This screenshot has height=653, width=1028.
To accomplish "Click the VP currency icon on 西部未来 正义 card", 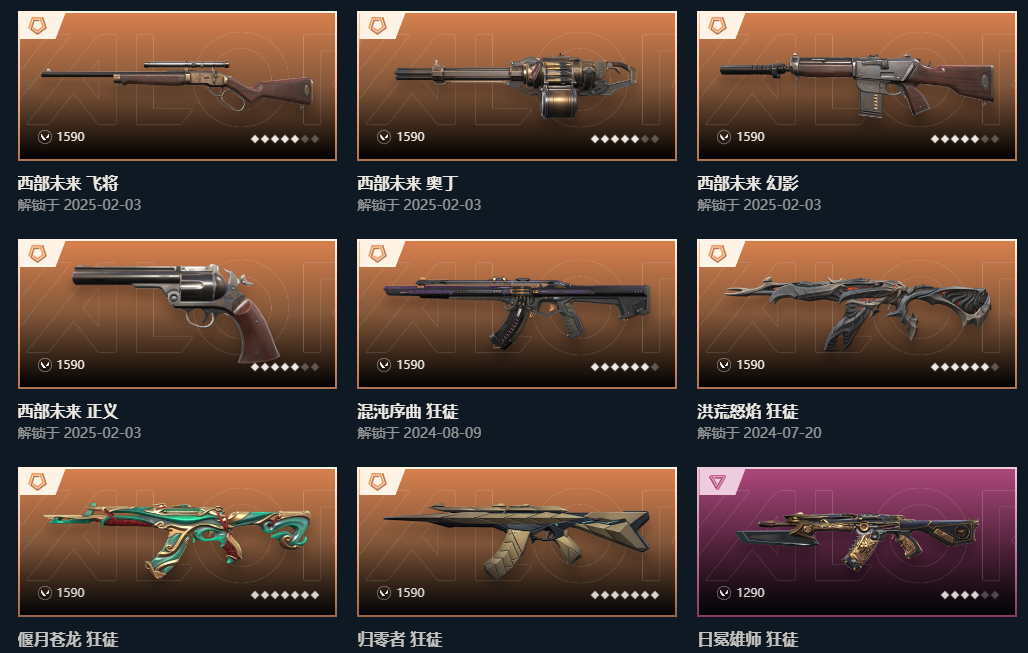I will point(45,365).
